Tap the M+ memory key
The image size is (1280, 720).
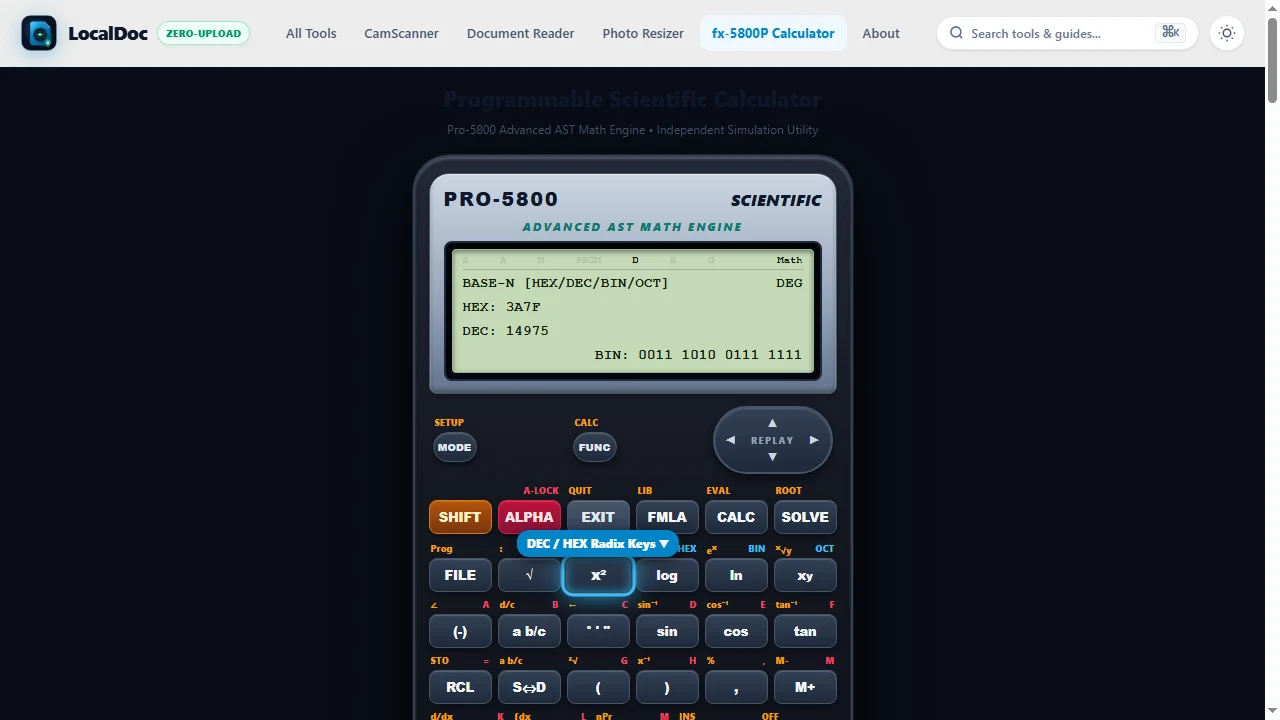click(x=805, y=687)
